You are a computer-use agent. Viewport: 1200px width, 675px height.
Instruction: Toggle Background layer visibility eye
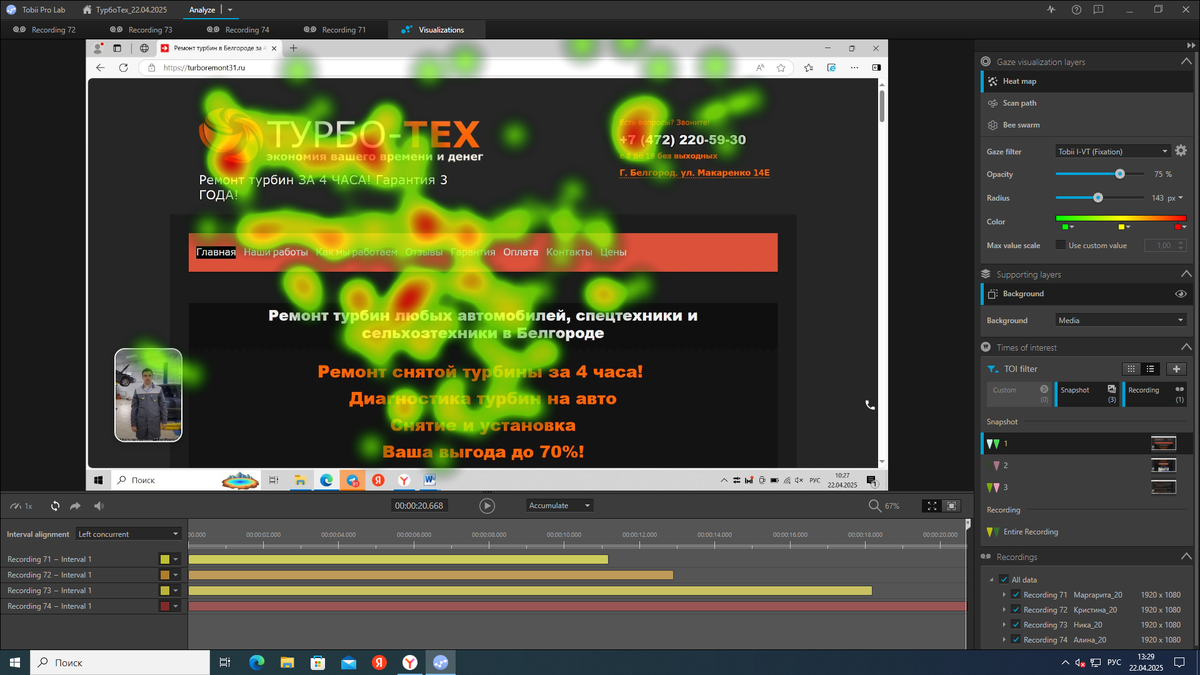click(x=1181, y=294)
